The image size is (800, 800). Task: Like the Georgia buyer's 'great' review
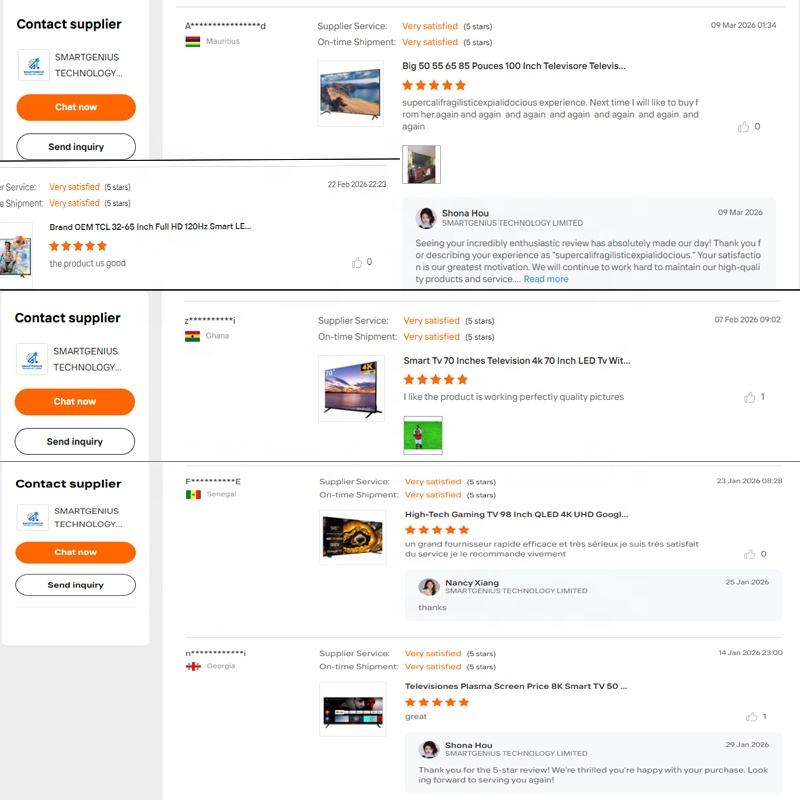[752, 717]
